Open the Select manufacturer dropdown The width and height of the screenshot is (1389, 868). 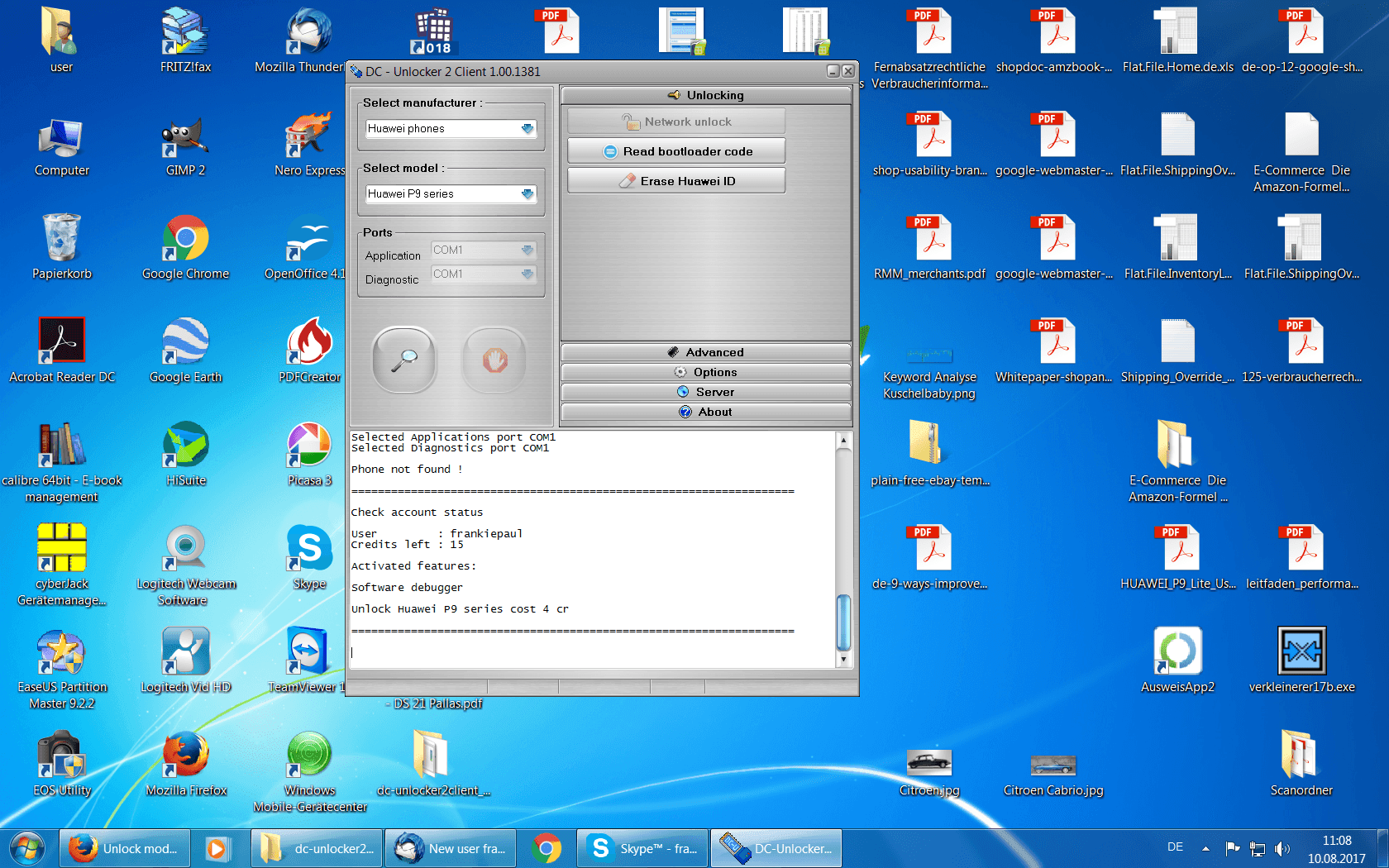(x=527, y=129)
